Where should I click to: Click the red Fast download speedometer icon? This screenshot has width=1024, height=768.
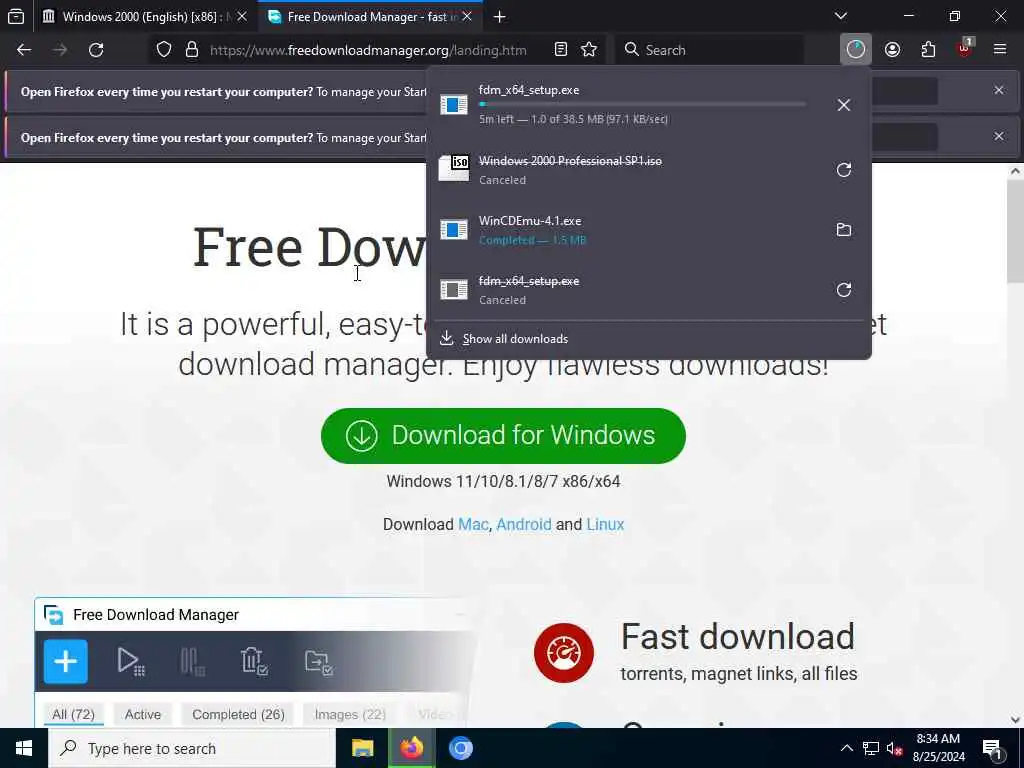564,653
